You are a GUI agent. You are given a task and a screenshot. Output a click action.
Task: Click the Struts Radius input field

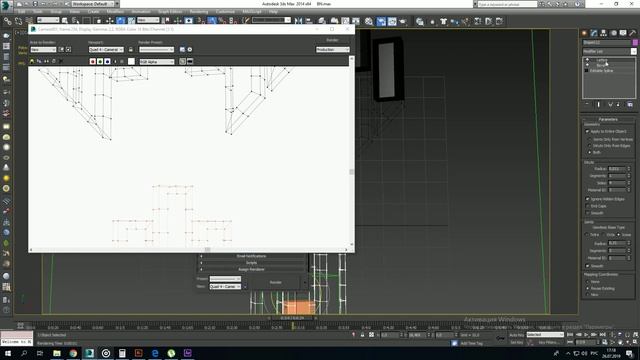click(x=617, y=169)
